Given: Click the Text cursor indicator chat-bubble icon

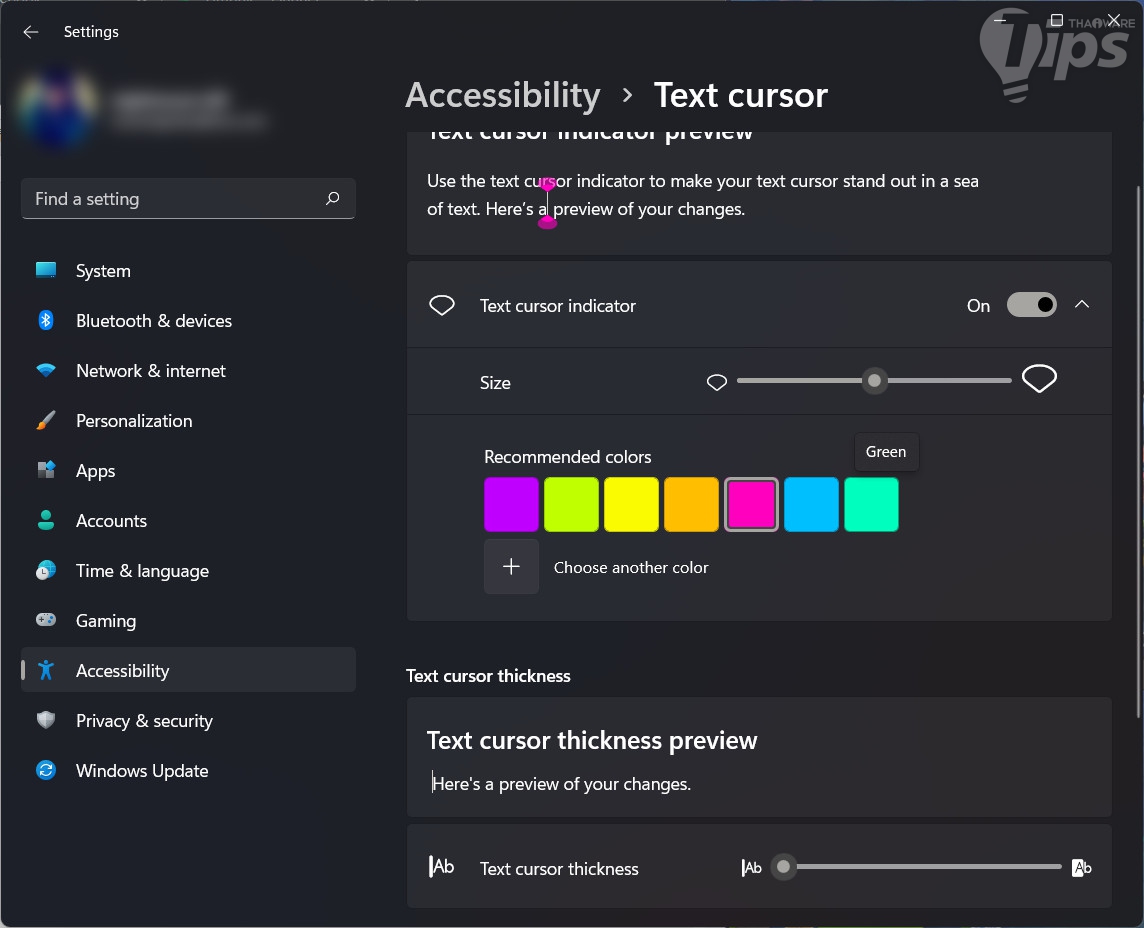Looking at the screenshot, I should (441, 305).
